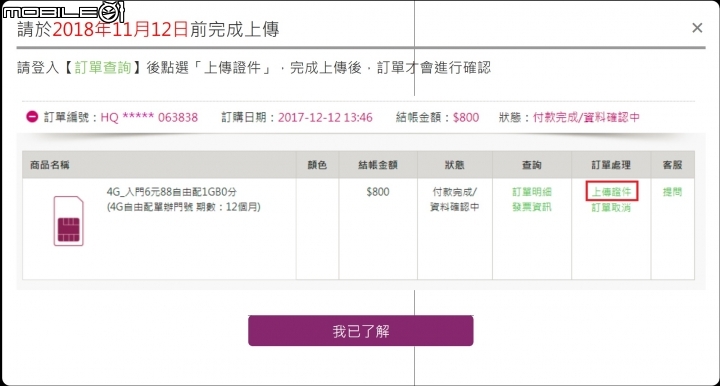
Task: Click the 商品名稱 column header
Action: [50, 165]
